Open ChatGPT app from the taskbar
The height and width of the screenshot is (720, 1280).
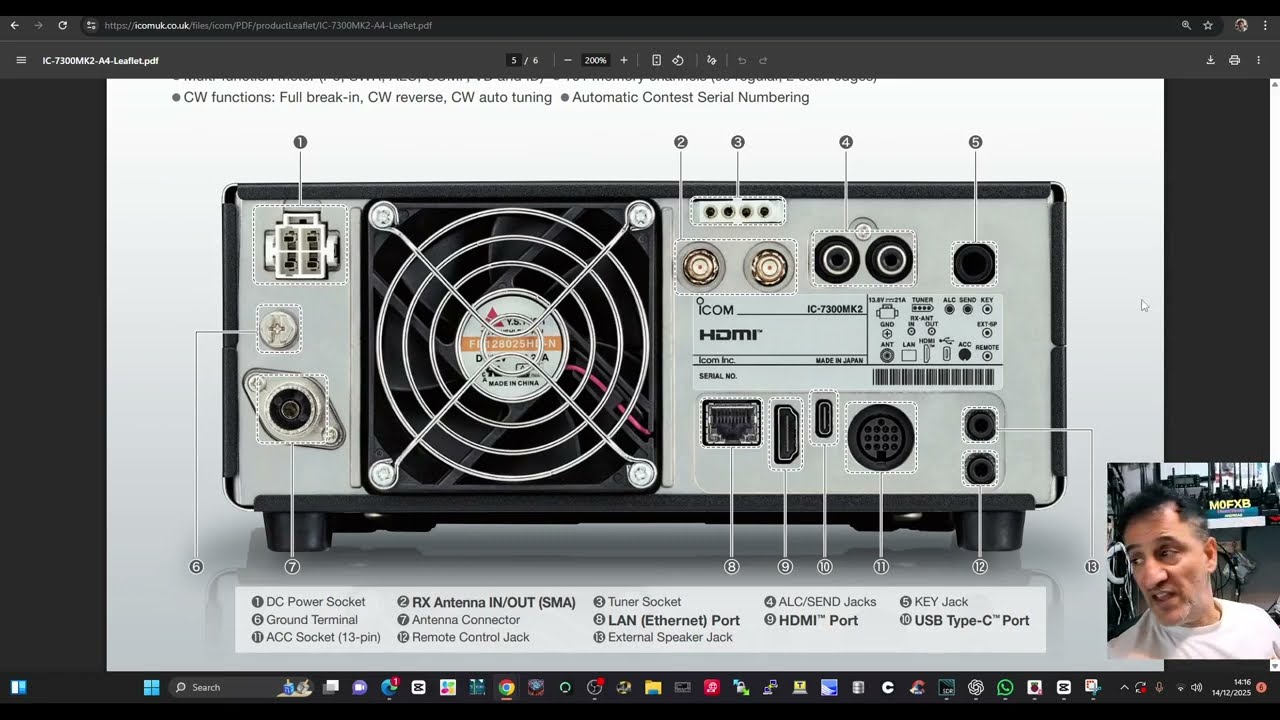[x=976, y=687]
